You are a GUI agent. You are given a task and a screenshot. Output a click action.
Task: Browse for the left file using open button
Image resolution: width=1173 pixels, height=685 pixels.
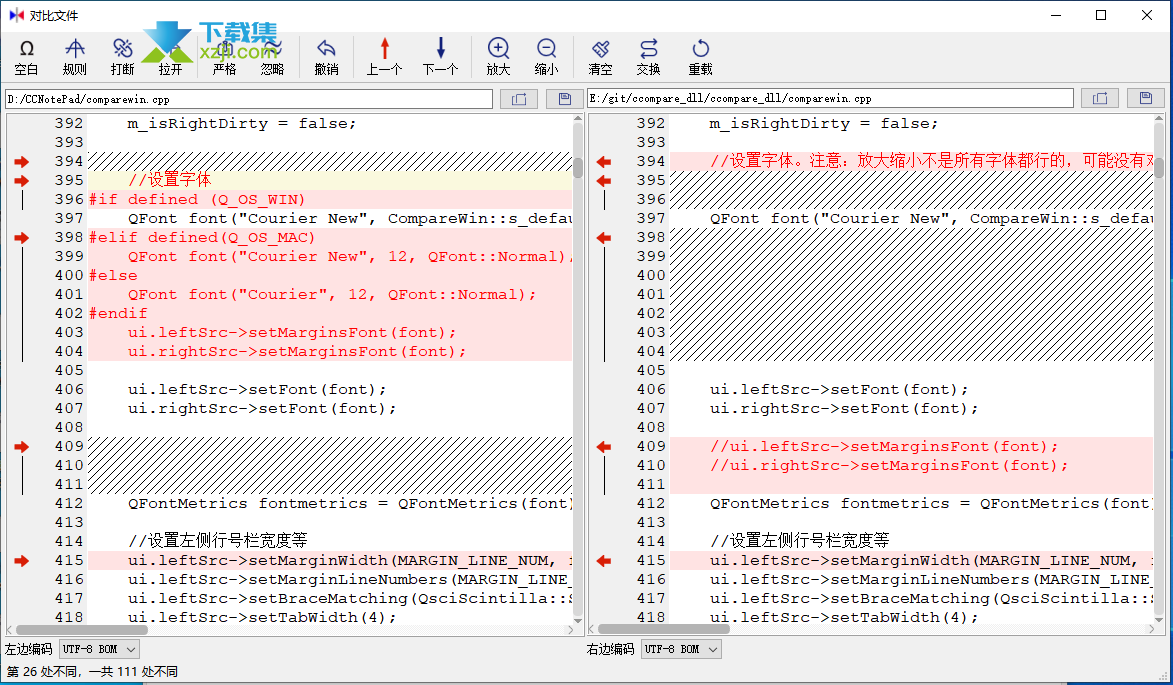click(519, 99)
